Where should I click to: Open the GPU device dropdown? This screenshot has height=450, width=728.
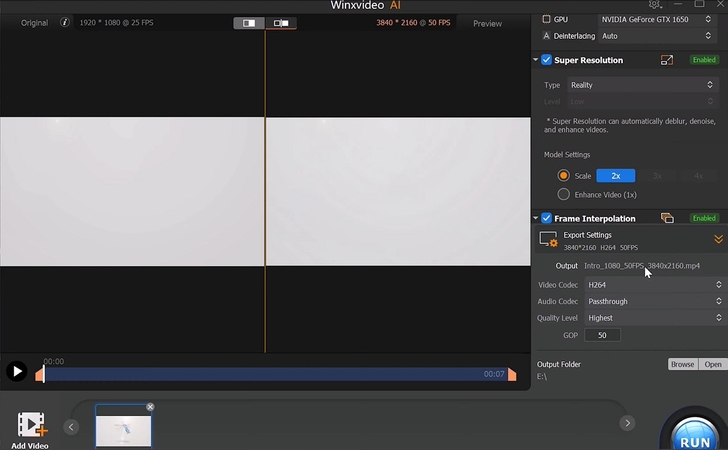point(656,19)
